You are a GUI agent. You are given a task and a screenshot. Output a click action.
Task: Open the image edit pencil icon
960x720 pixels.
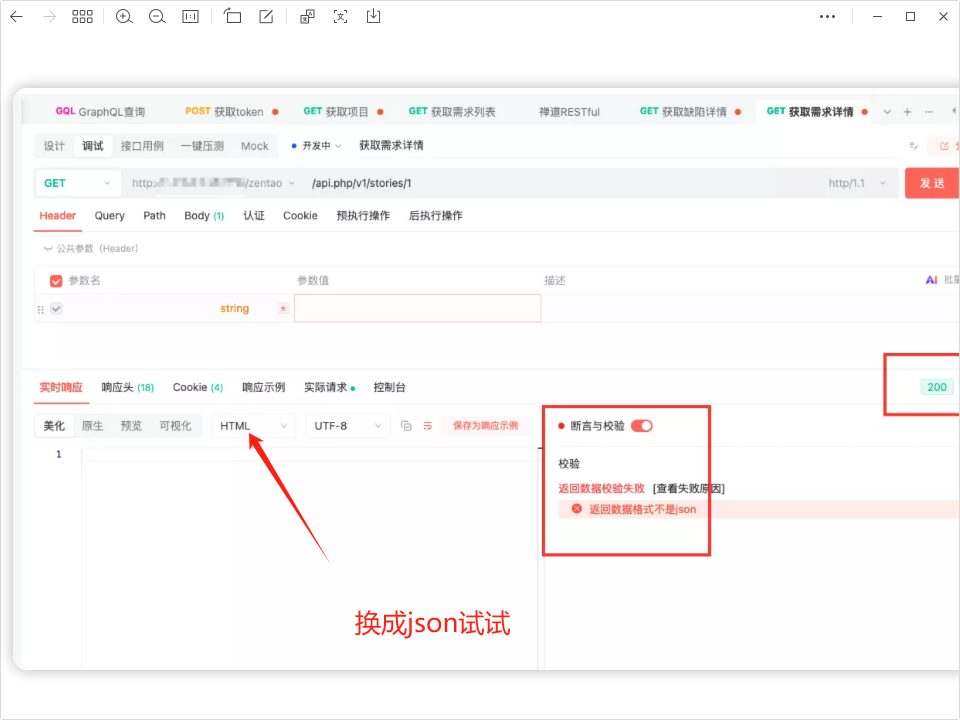pyautogui.click(x=266, y=17)
